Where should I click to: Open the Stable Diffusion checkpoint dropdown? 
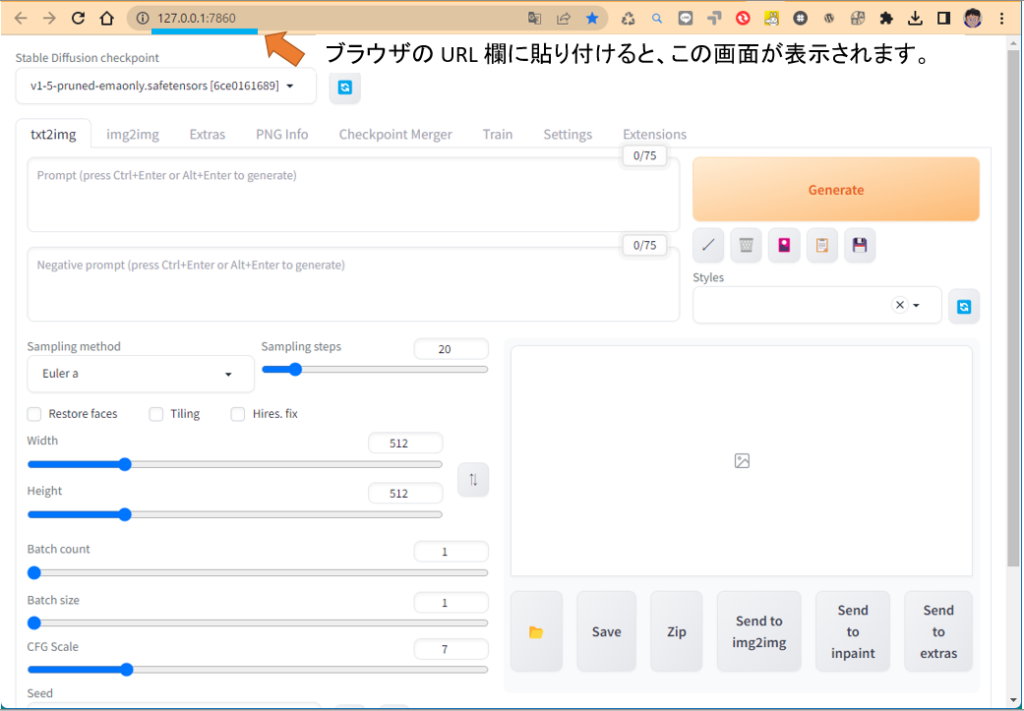point(291,86)
